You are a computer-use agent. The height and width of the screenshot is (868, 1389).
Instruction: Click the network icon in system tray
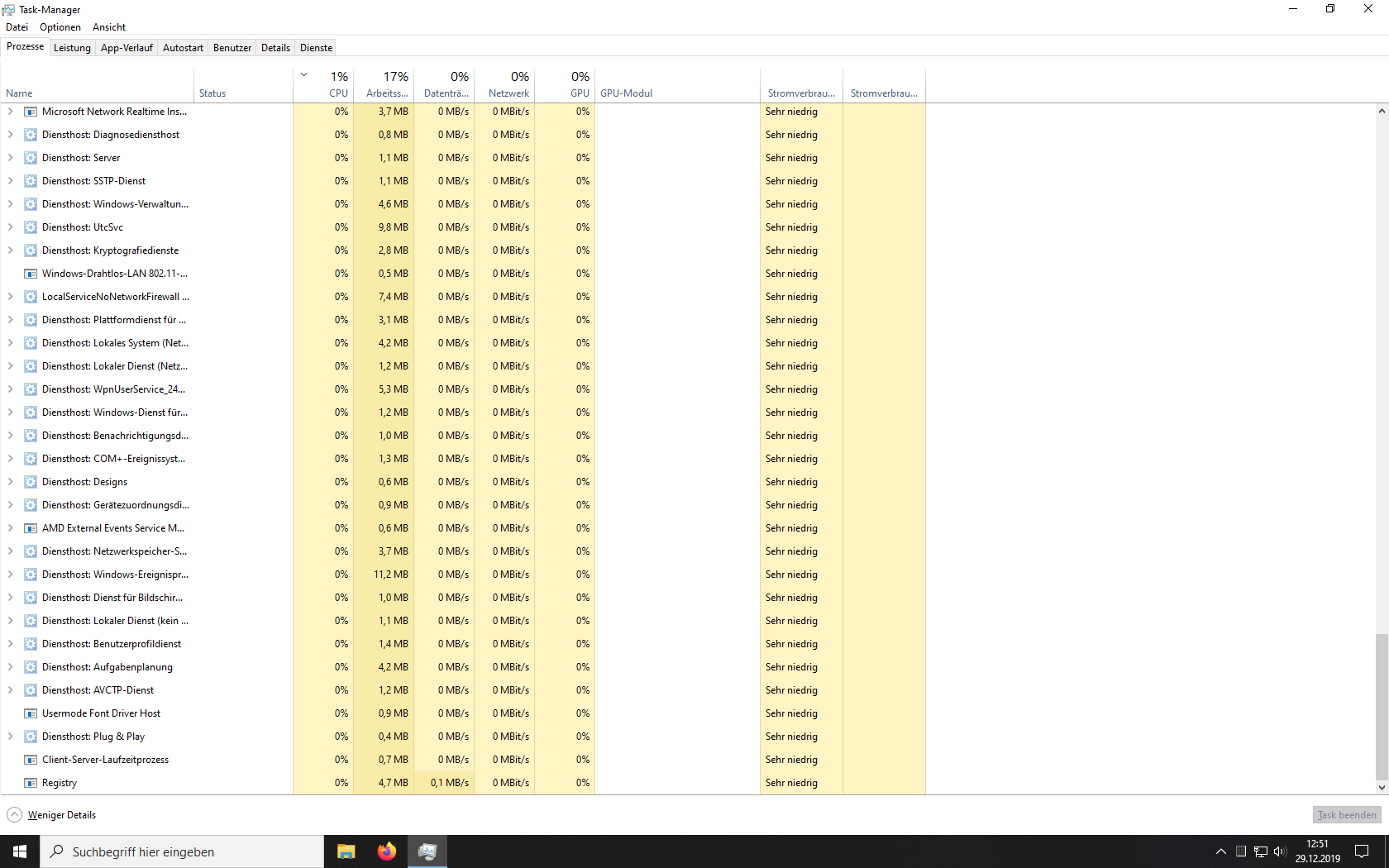1261,851
